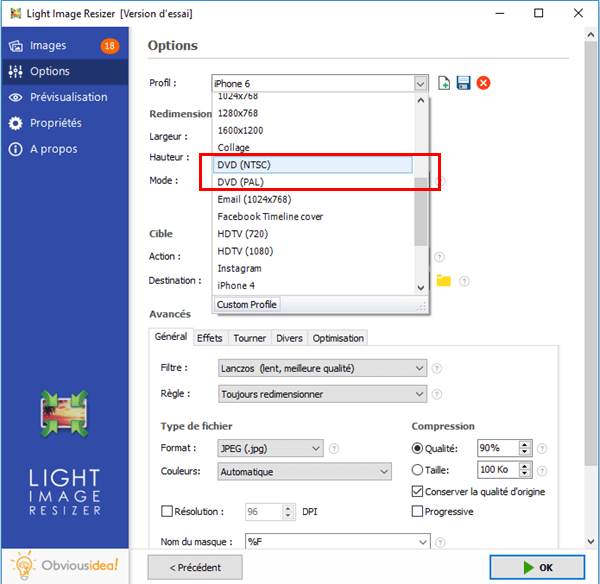Open the Filtre Lanczos dropdown
Image resolution: width=600 pixels, height=584 pixels.
322,369
